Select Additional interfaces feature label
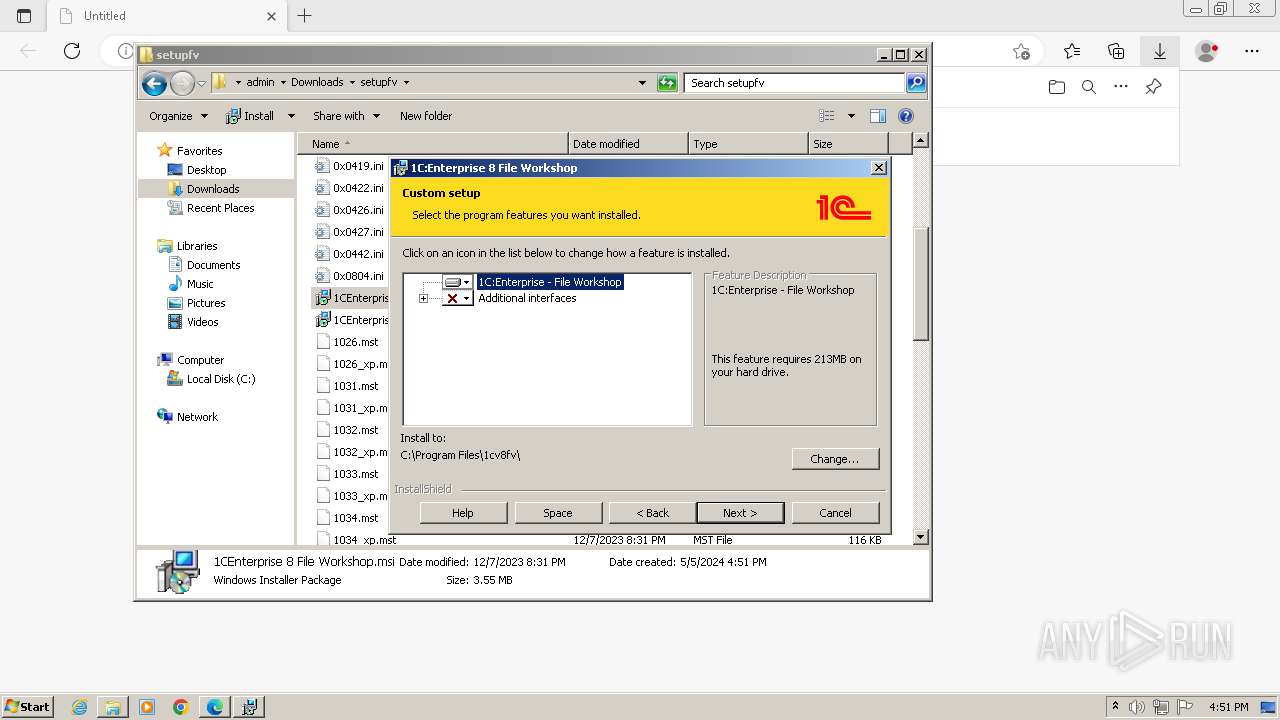This screenshot has width=1280, height=720. [x=527, y=298]
